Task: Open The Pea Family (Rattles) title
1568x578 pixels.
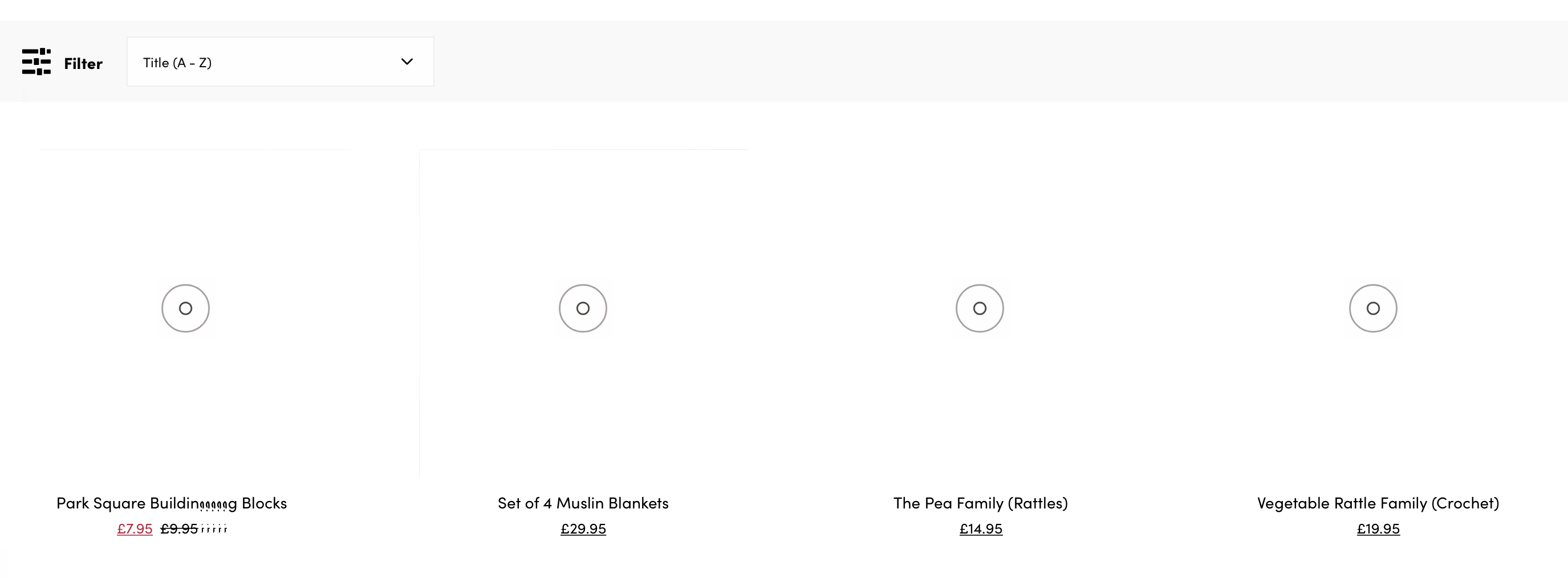Action: click(x=981, y=503)
